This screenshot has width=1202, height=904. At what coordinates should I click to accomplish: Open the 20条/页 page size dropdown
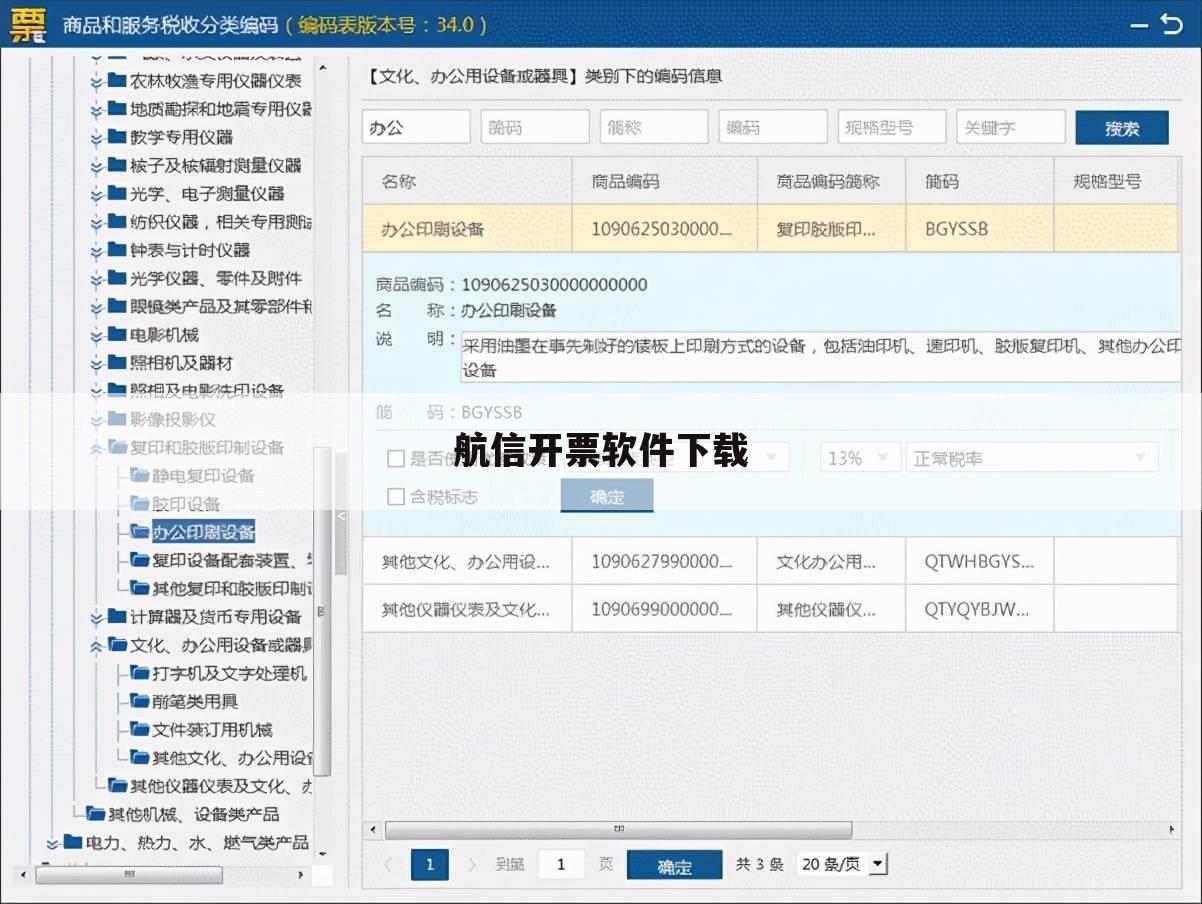click(844, 864)
